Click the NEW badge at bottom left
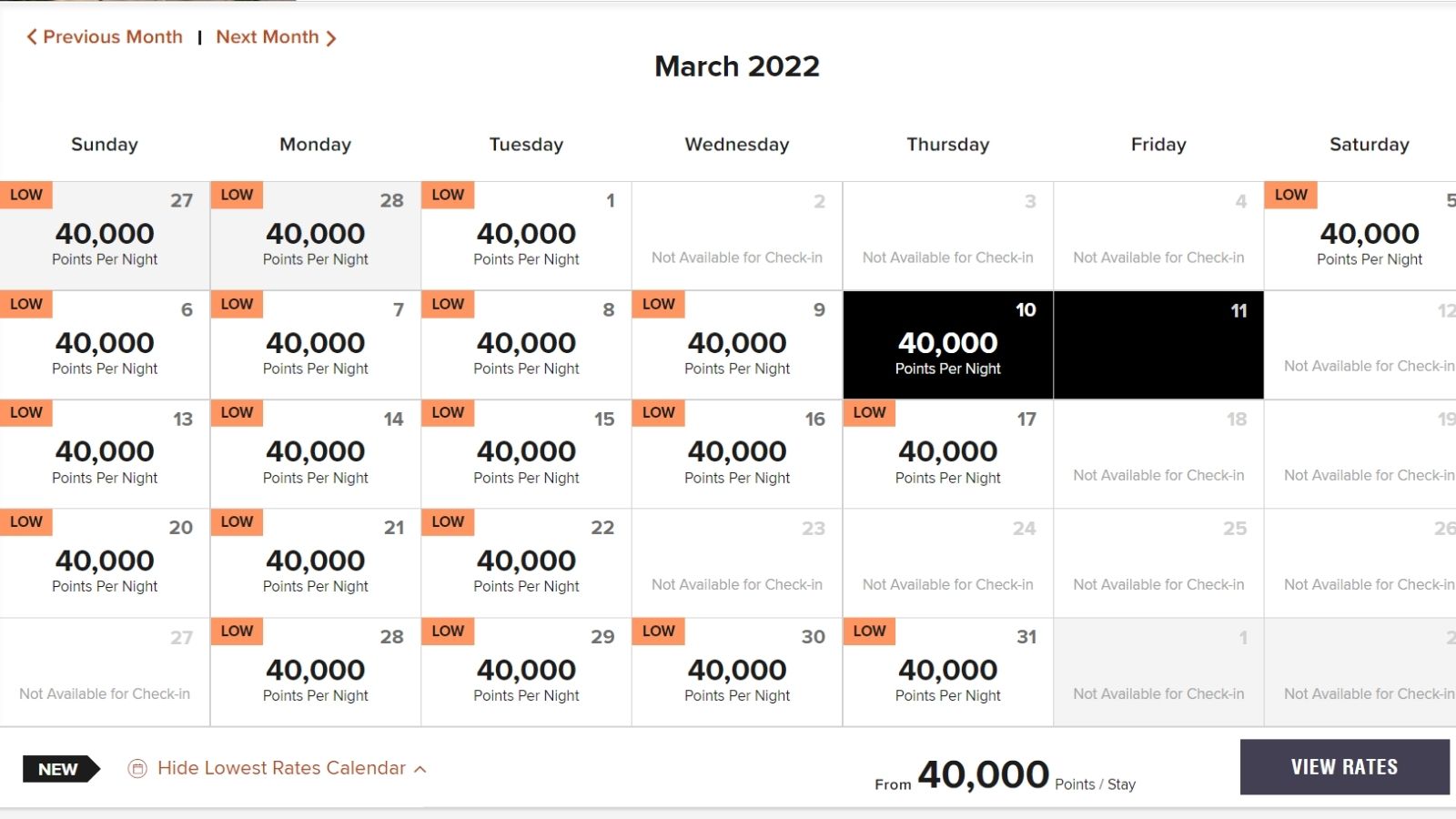Viewport: 1456px width, 819px height. (57, 769)
